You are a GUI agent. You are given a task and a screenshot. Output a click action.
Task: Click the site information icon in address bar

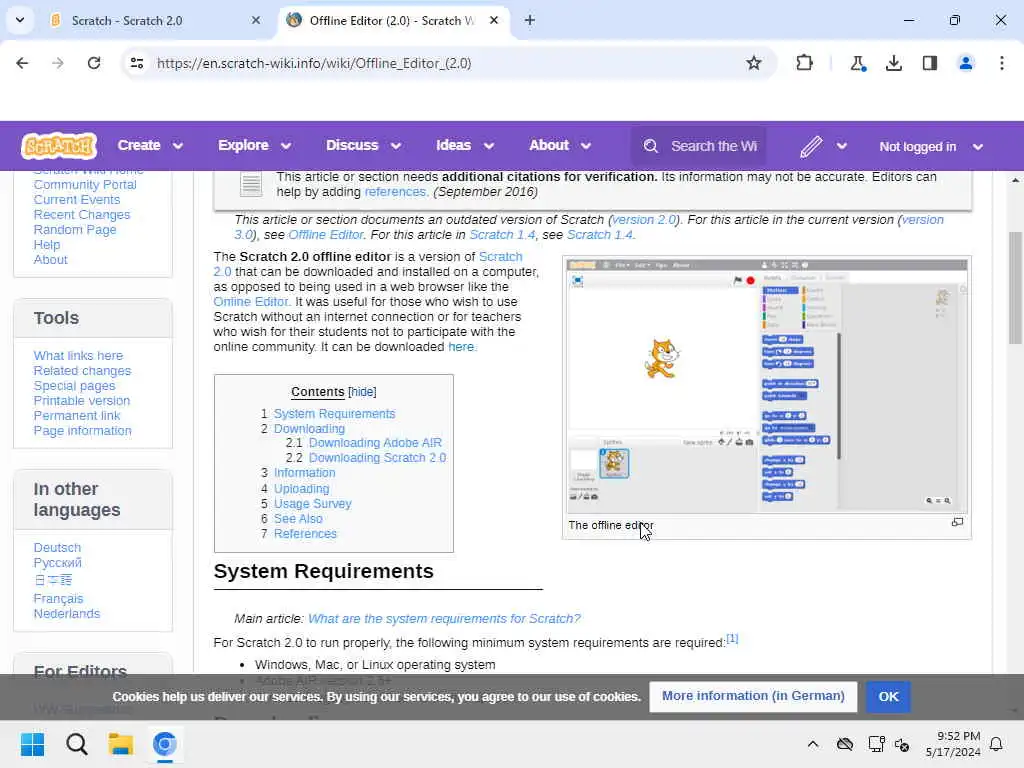pyautogui.click(x=137, y=63)
